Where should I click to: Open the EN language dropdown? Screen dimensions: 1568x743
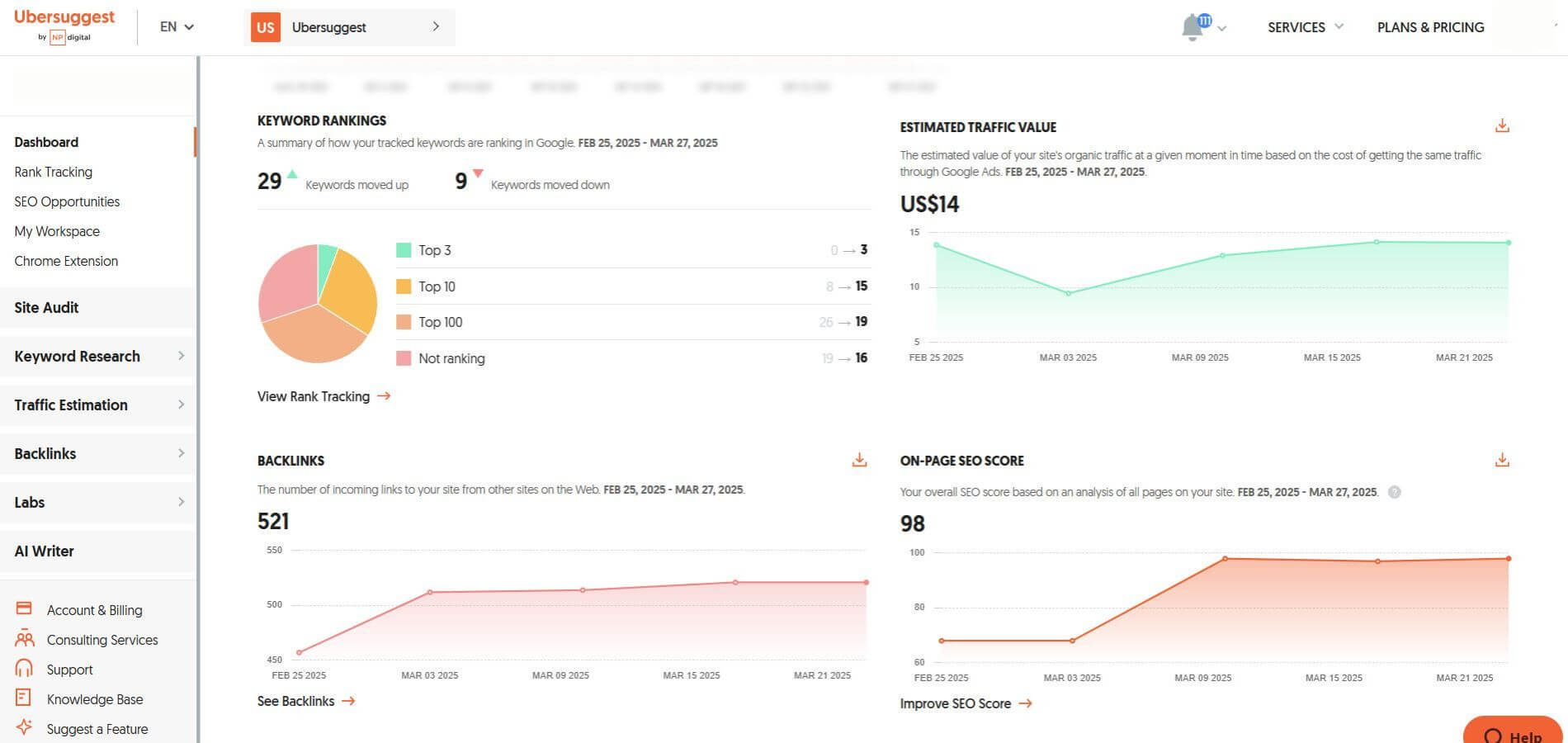[x=177, y=26]
